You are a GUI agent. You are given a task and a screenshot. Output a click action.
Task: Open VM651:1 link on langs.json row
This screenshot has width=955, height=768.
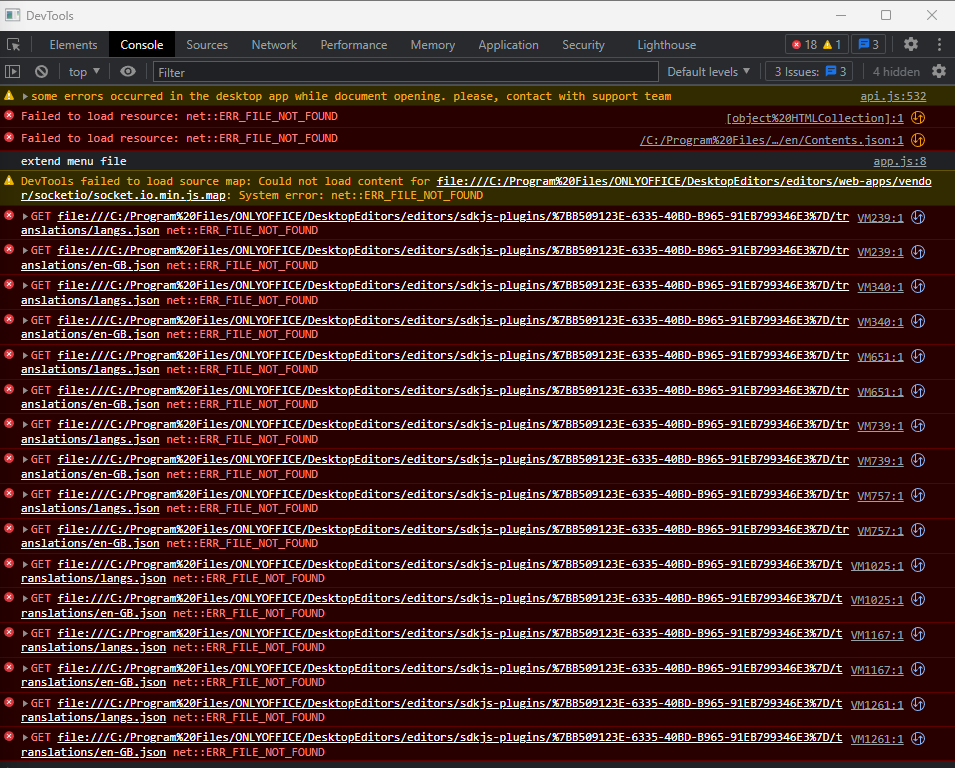[x=880, y=357]
